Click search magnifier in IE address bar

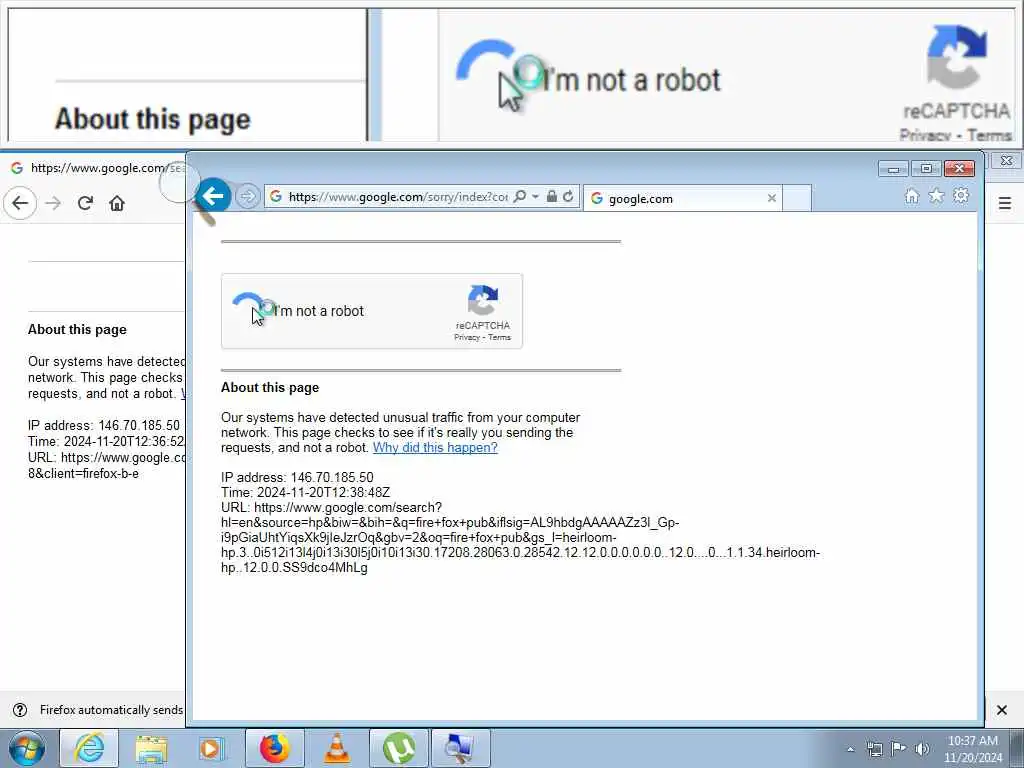click(x=520, y=196)
